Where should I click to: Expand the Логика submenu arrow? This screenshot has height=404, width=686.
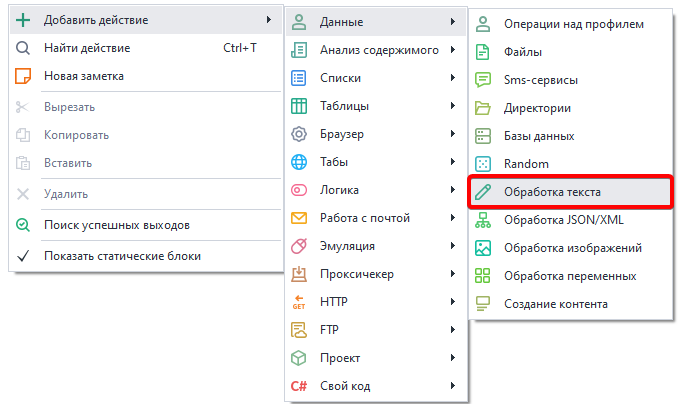point(452,190)
